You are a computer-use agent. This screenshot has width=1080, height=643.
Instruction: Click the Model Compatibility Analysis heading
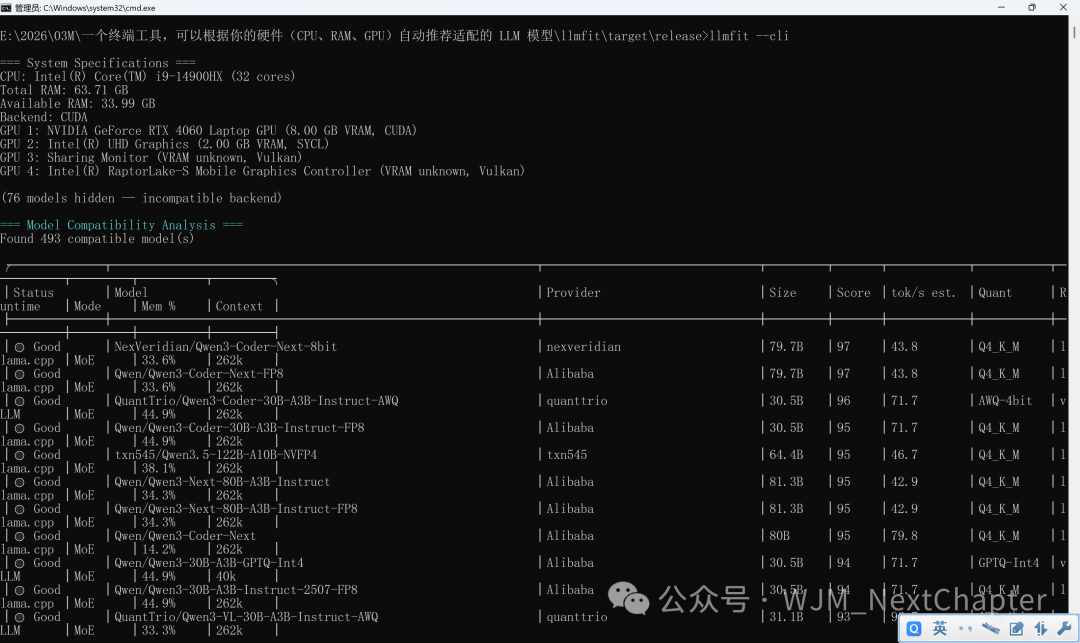pyautogui.click(x=119, y=224)
